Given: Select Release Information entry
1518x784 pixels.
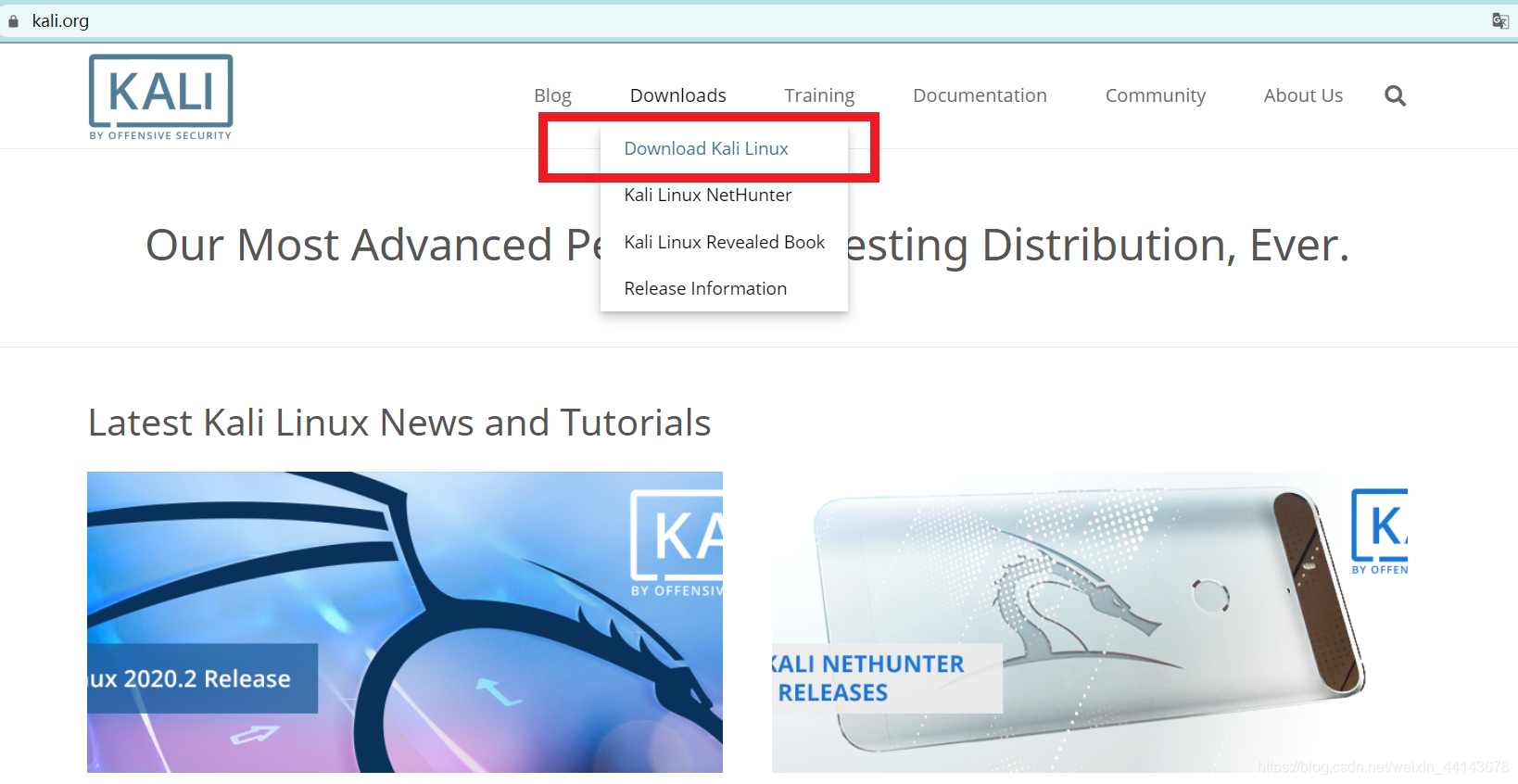Looking at the screenshot, I should point(705,288).
